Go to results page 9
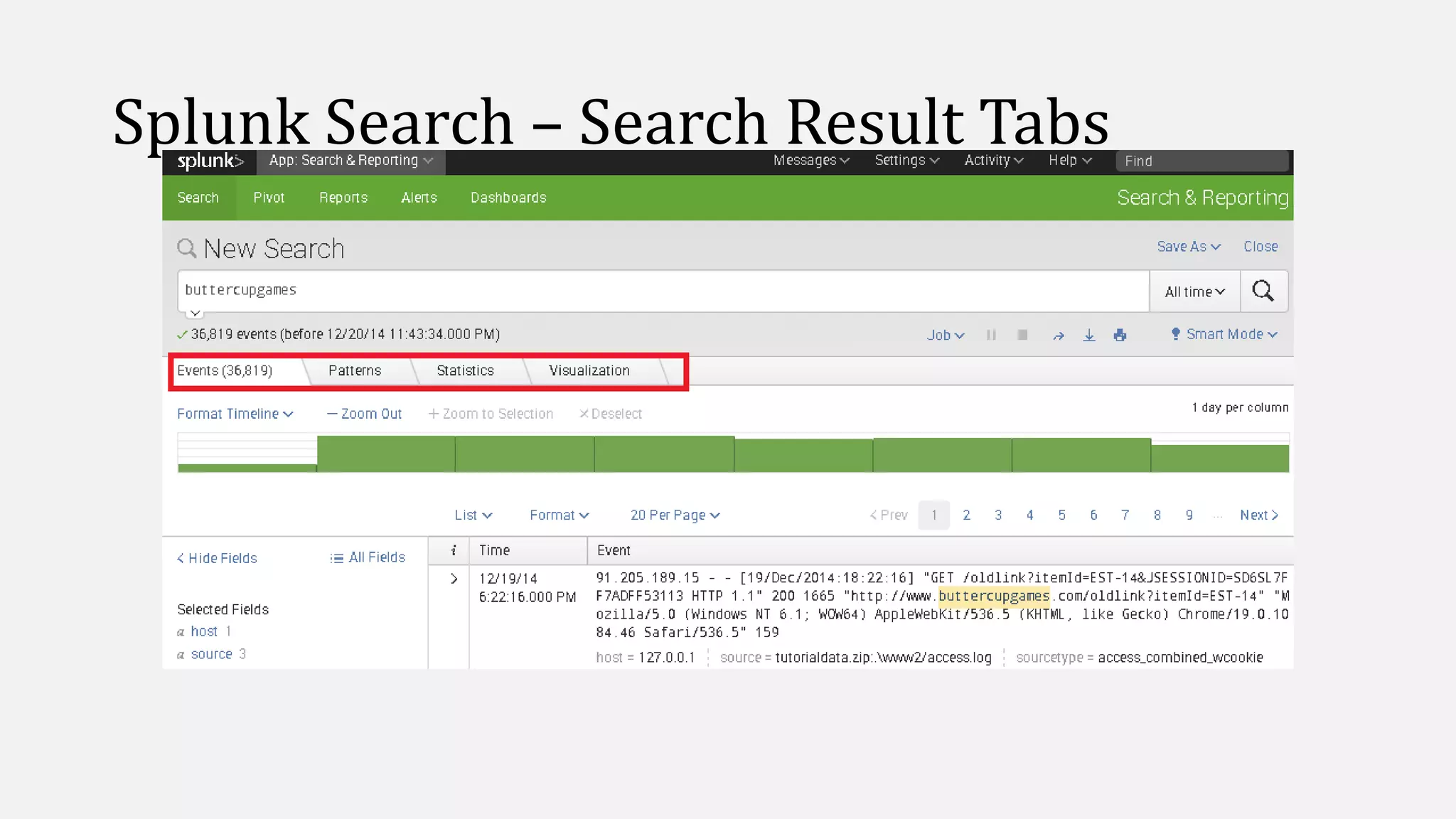 (x=1189, y=515)
